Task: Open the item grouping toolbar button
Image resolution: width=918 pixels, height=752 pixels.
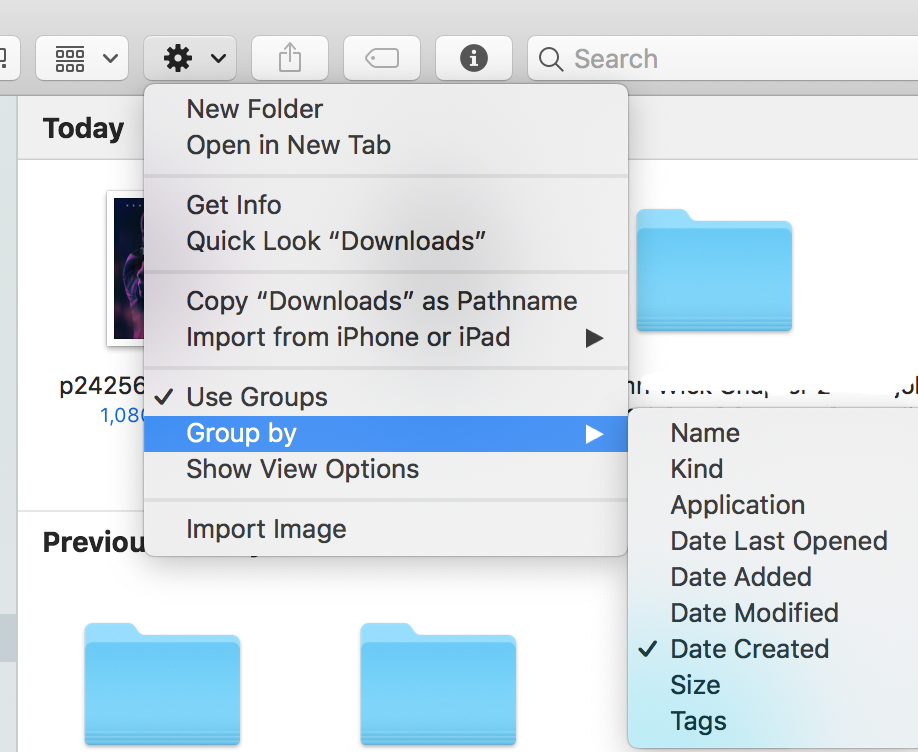Action: pos(82,58)
